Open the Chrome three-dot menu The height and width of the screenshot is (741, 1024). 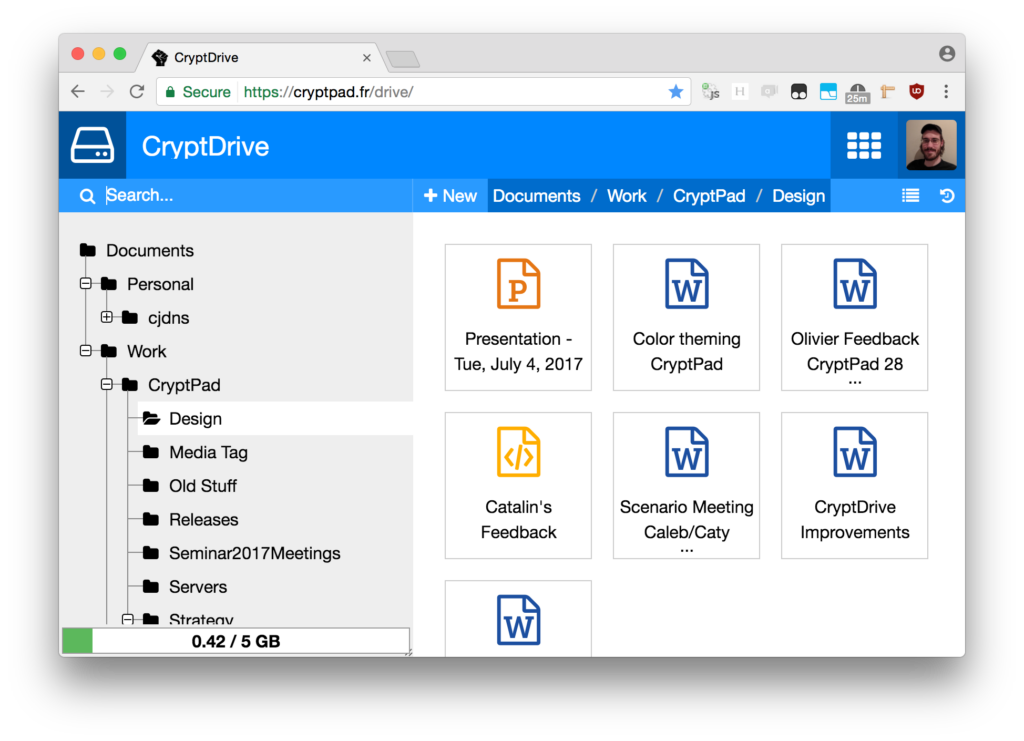(946, 91)
